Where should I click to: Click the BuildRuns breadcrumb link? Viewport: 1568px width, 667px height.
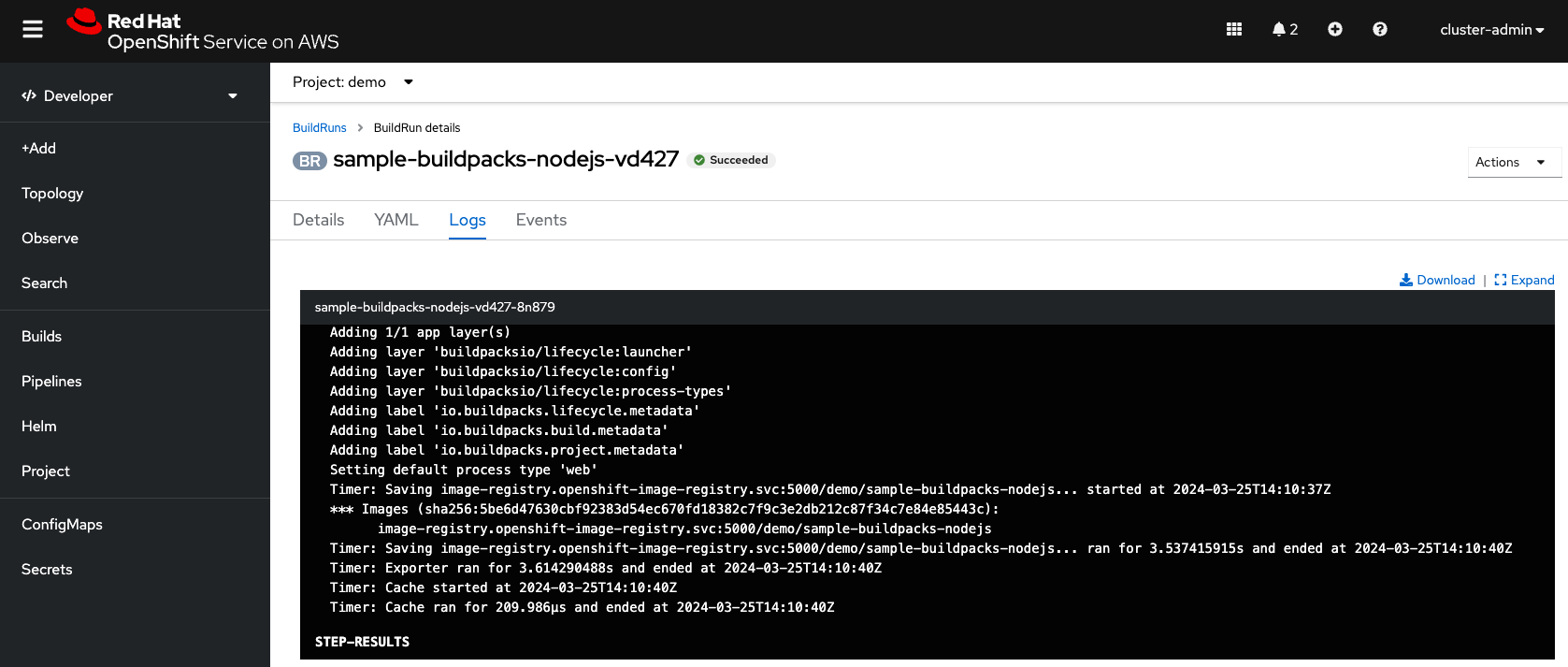[x=320, y=127]
